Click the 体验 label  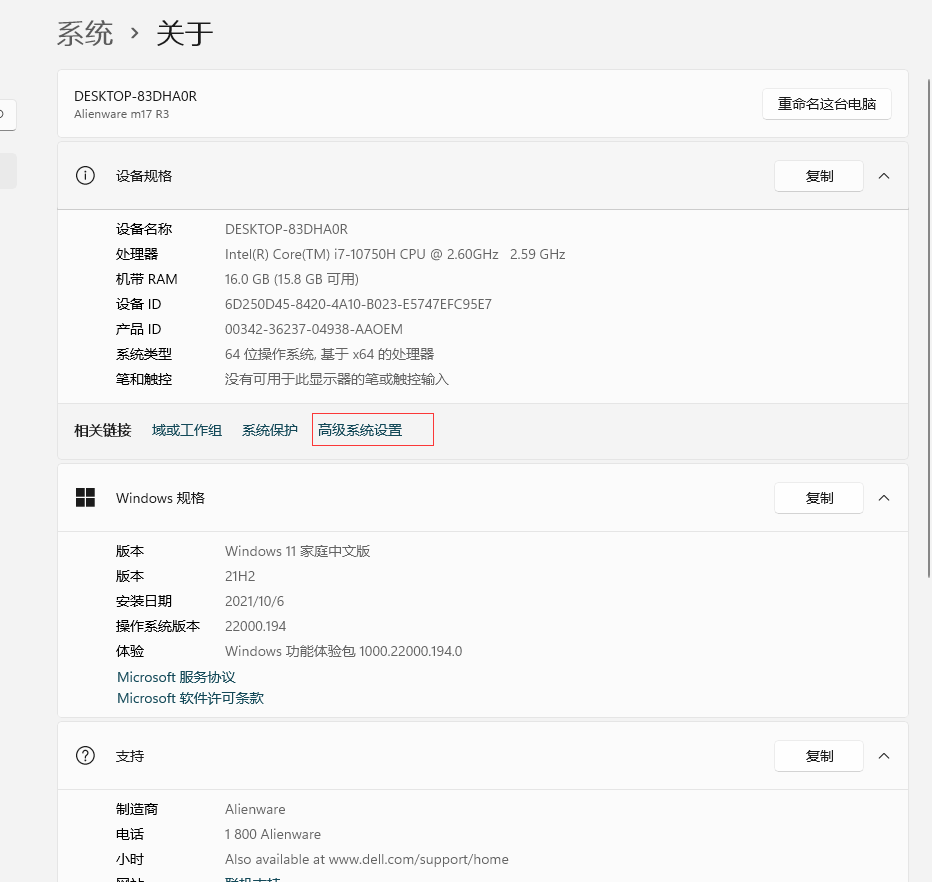click(x=130, y=651)
